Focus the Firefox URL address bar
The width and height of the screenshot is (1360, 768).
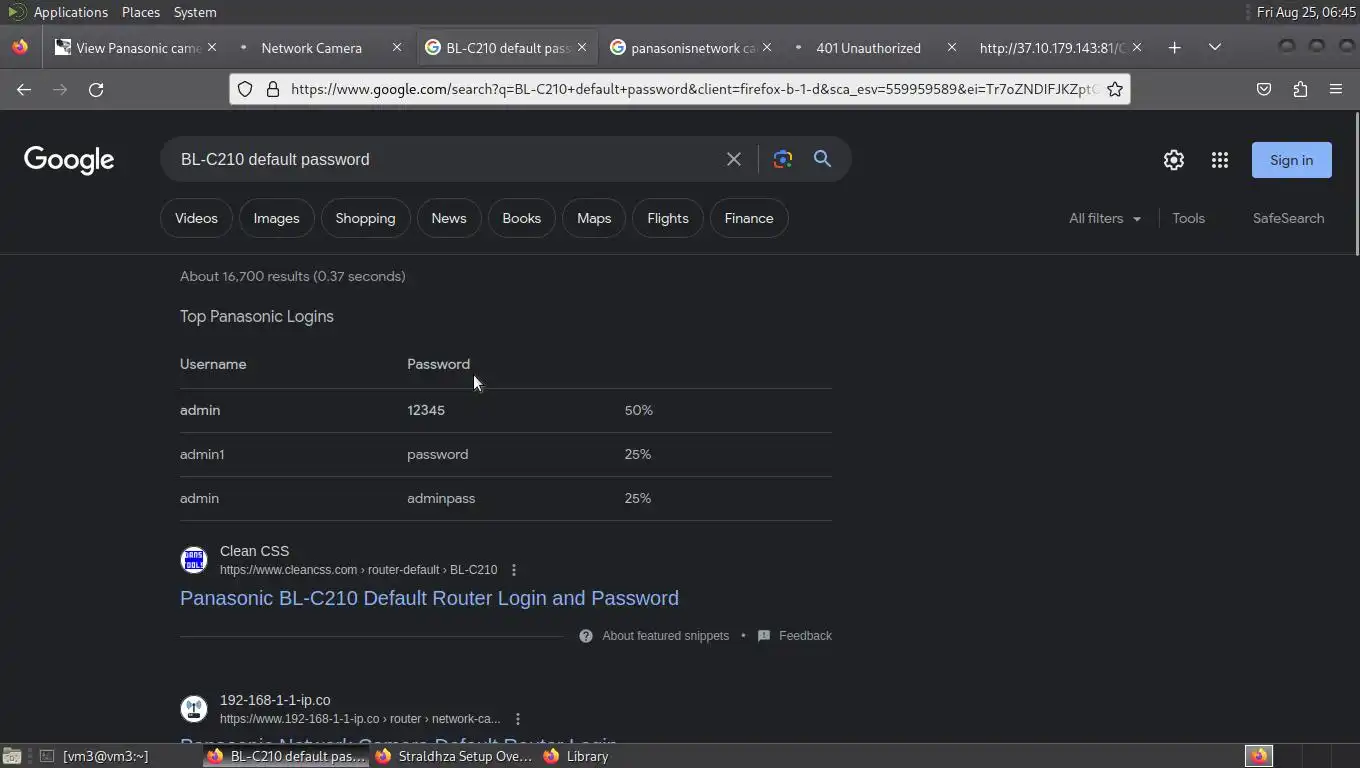coord(694,89)
